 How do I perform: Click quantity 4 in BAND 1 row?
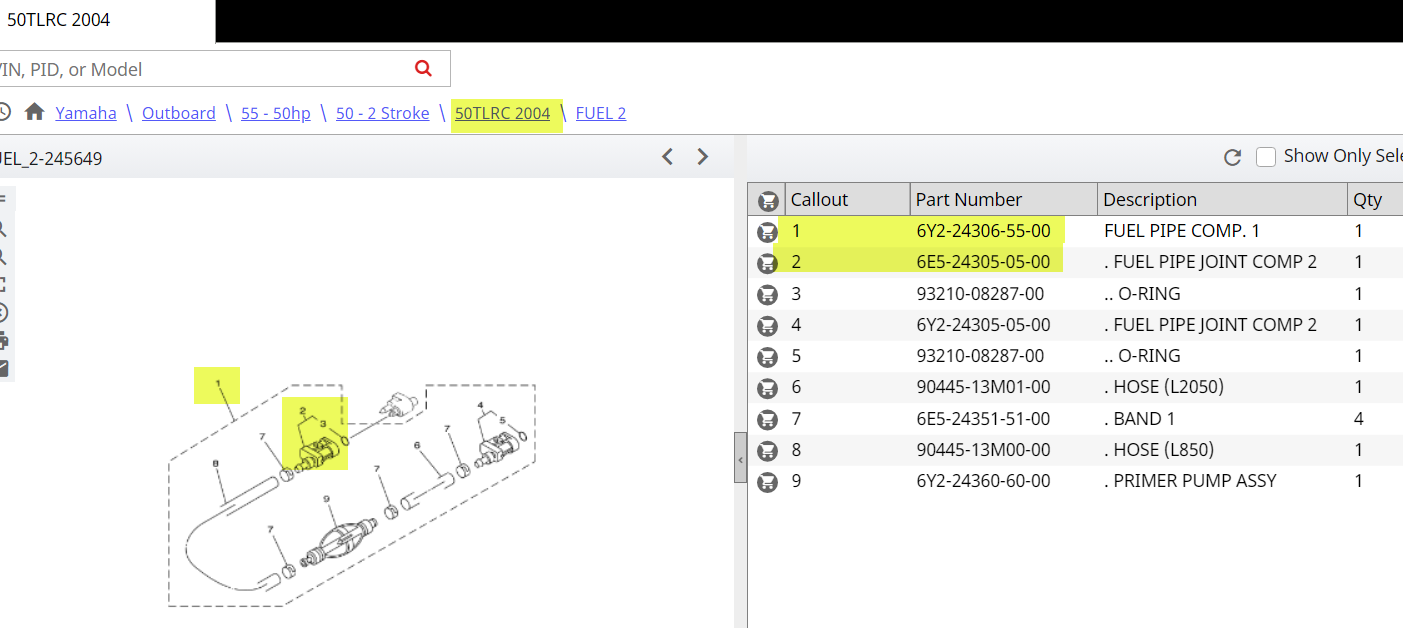1359,418
